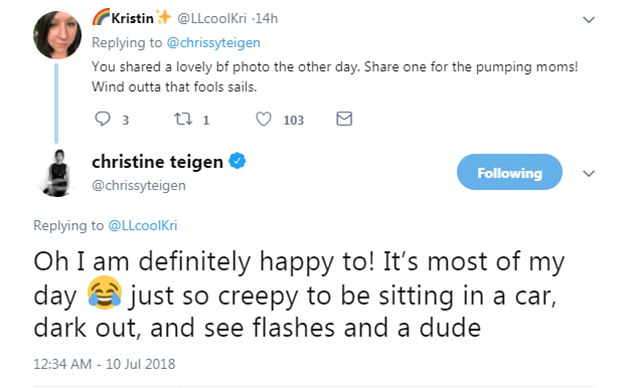The width and height of the screenshot is (634, 388).
Task: Click the sparkles emoji after Kristin
Action: pyautogui.click(x=164, y=17)
